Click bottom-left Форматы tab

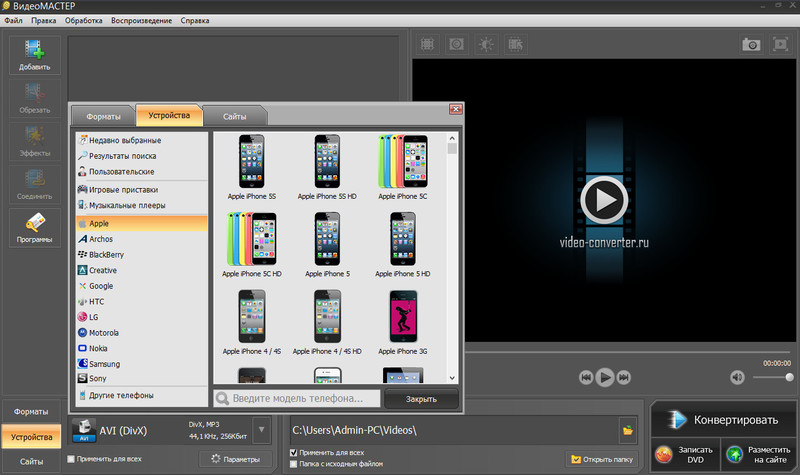coord(31,412)
